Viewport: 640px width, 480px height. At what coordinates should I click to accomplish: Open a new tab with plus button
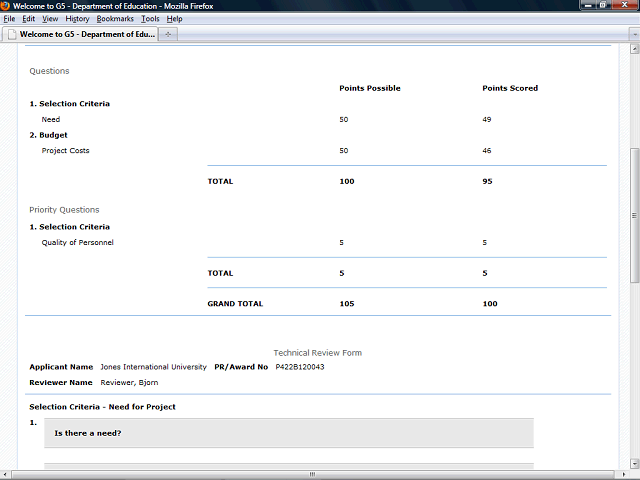click(168, 34)
